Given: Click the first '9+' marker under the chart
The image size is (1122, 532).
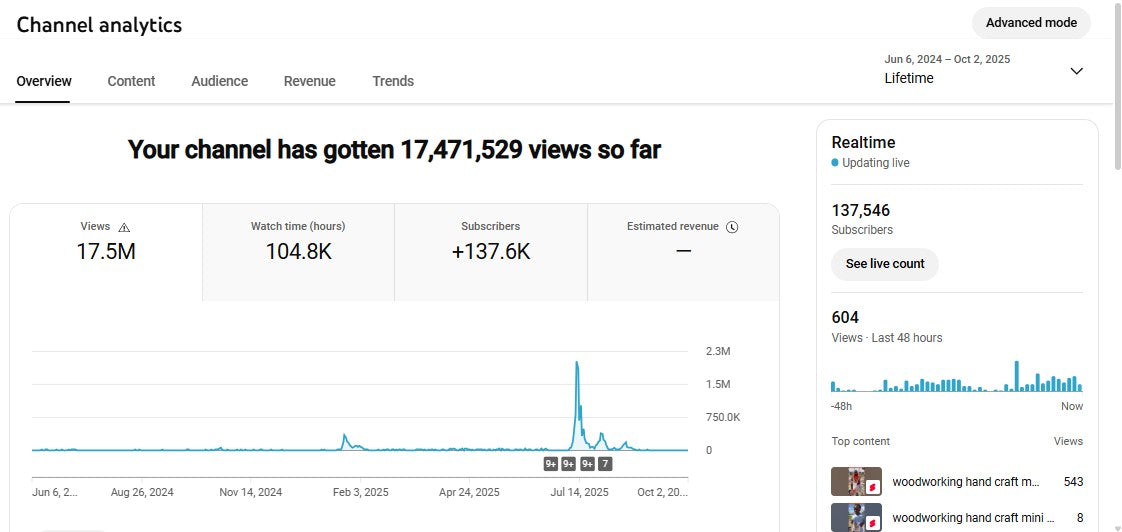Looking at the screenshot, I should [551, 464].
